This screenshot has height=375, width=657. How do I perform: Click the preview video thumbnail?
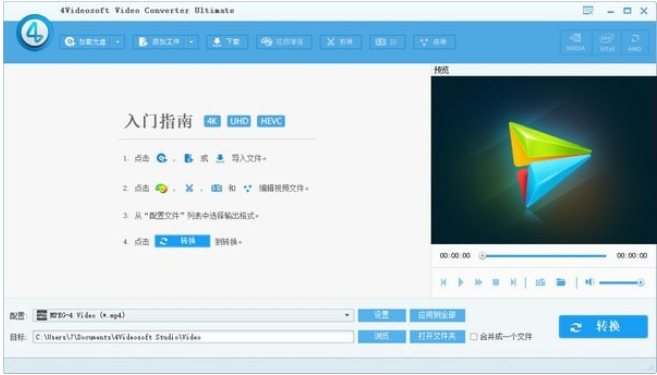(x=543, y=160)
